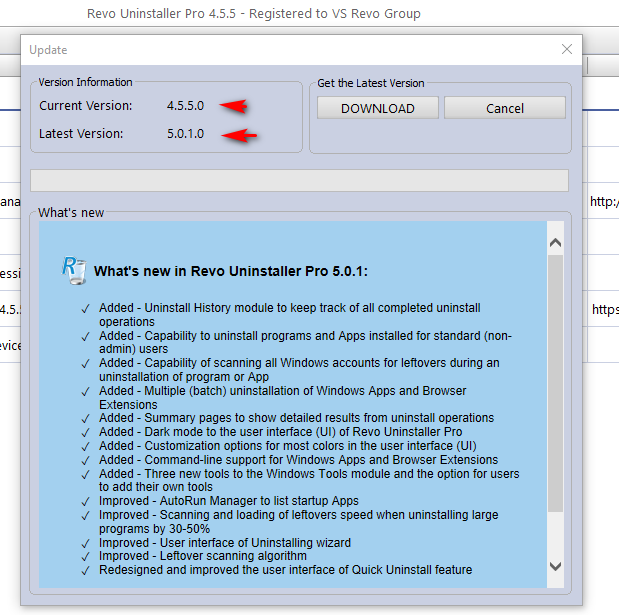Click the 'Update' dialog title text
This screenshot has width=619, height=615.
click(x=48, y=50)
